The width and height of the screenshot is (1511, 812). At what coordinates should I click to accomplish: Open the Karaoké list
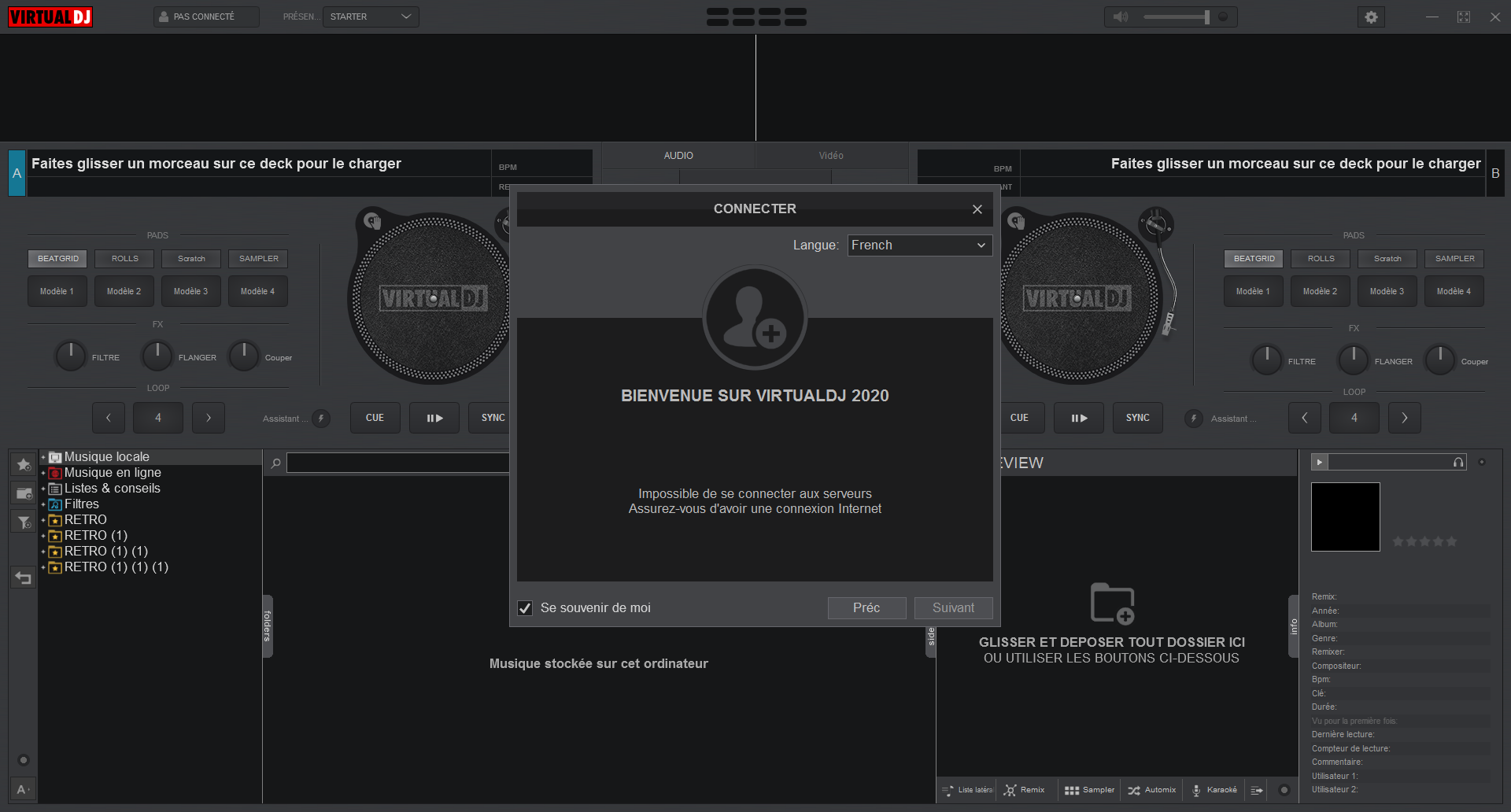(1214, 790)
